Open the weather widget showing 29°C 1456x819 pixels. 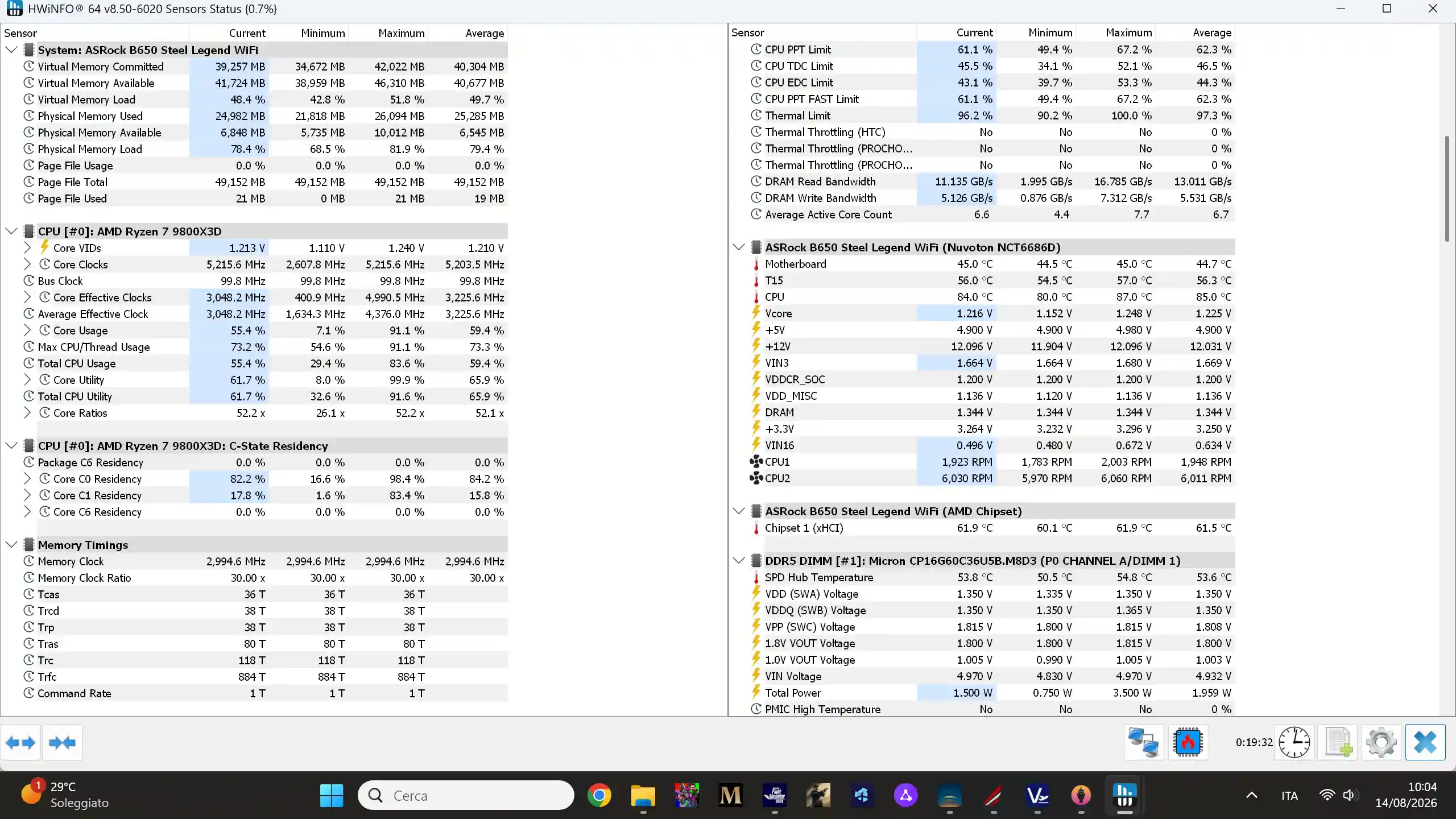[64, 795]
